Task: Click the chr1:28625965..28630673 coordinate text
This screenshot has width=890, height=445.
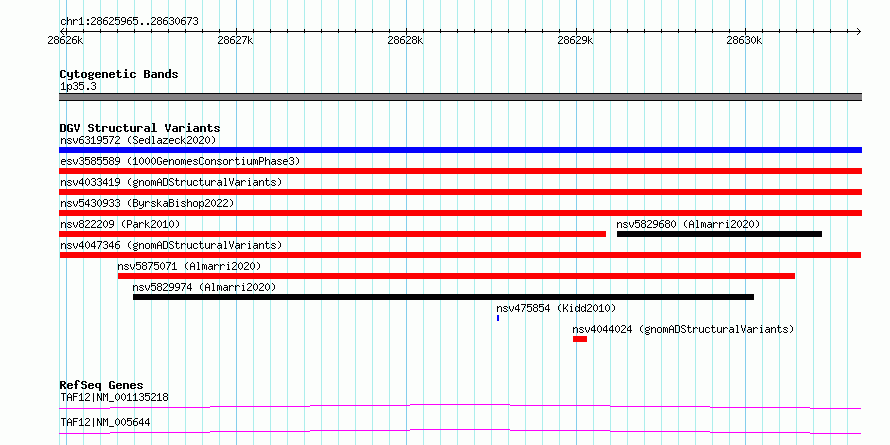Action: (129, 22)
